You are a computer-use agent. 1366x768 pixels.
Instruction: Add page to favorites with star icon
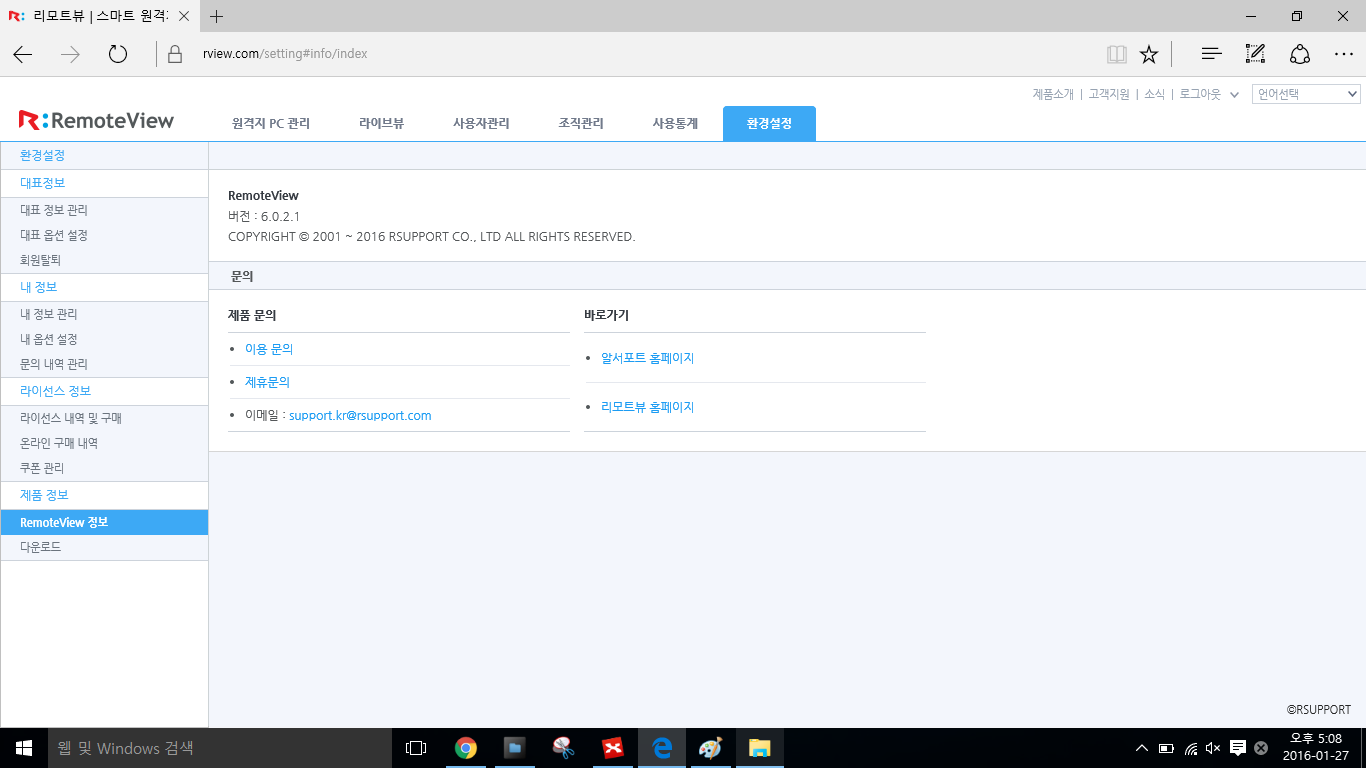point(1149,54)
